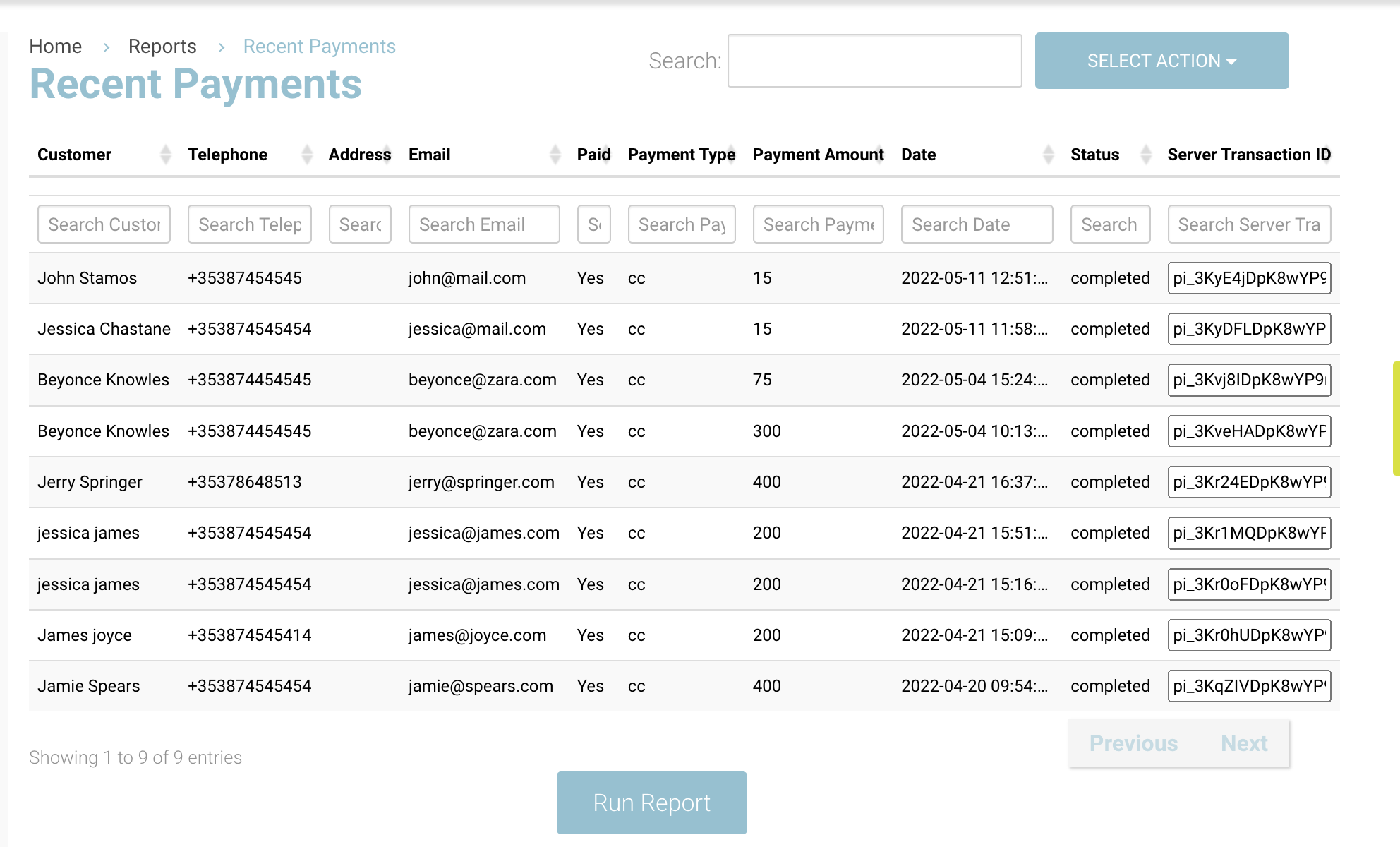The height and width of the screenshot is (847, 1400).
Task: Open Reports breadcrumb link
Action: click(162, 47)
